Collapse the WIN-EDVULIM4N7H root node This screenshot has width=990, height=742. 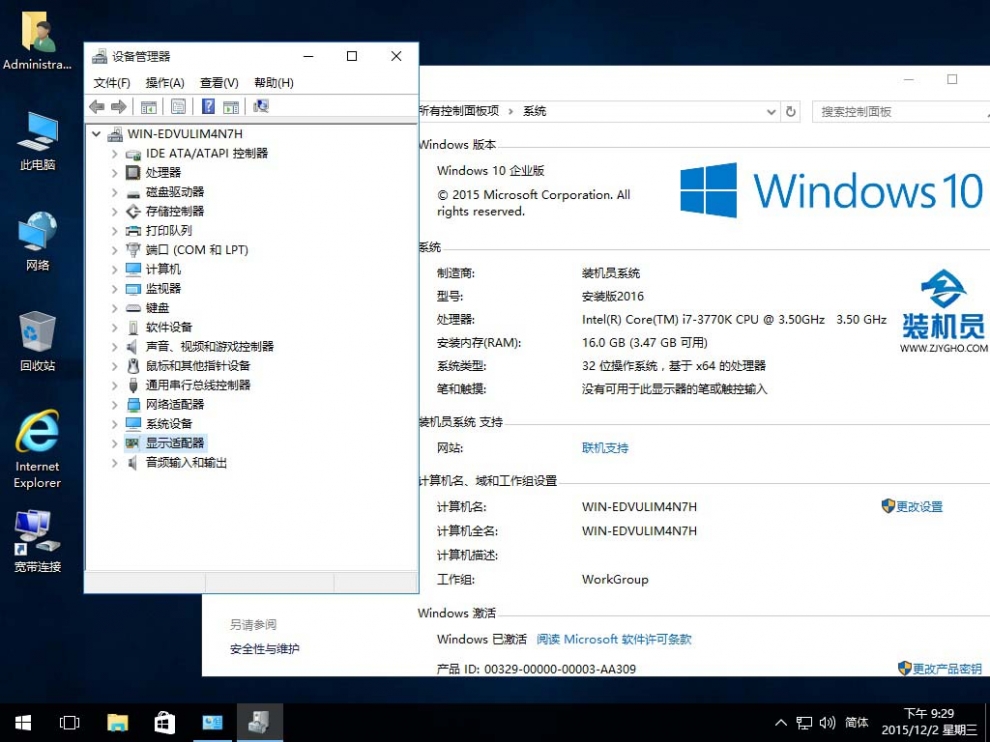tap(96, 134)
